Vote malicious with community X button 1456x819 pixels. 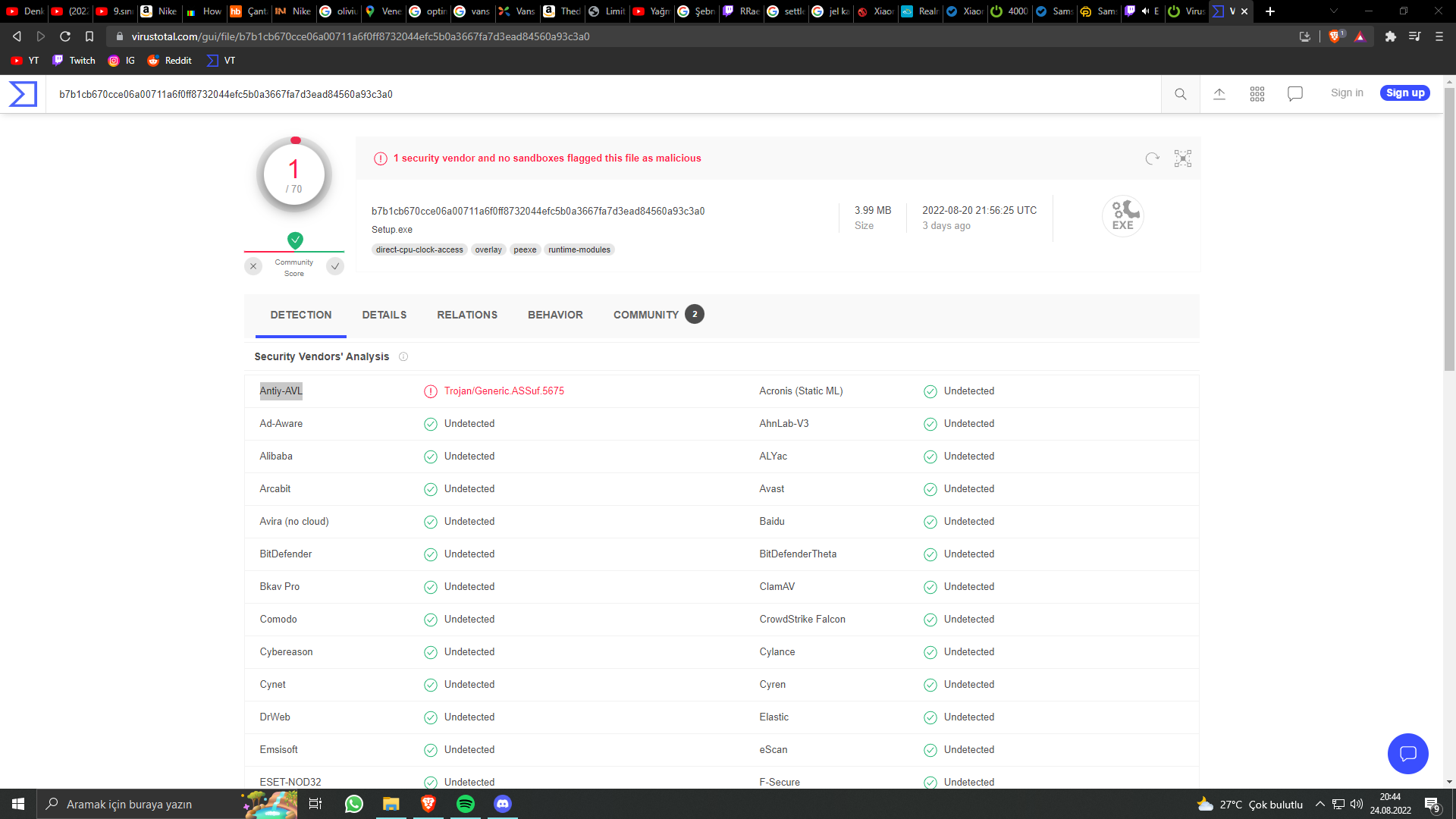point(253,266)
